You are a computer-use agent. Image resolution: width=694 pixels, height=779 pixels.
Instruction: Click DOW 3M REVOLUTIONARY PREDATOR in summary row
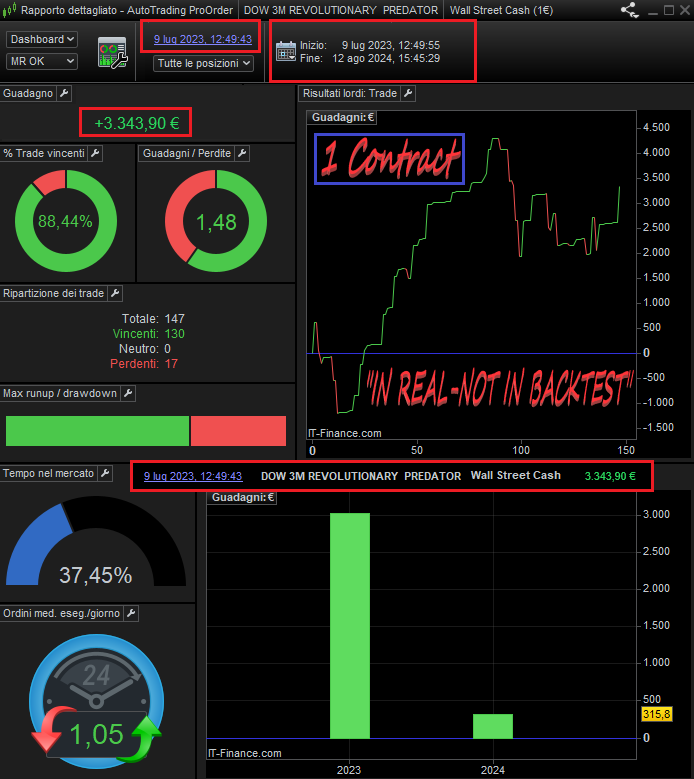[x=361, y=476]
